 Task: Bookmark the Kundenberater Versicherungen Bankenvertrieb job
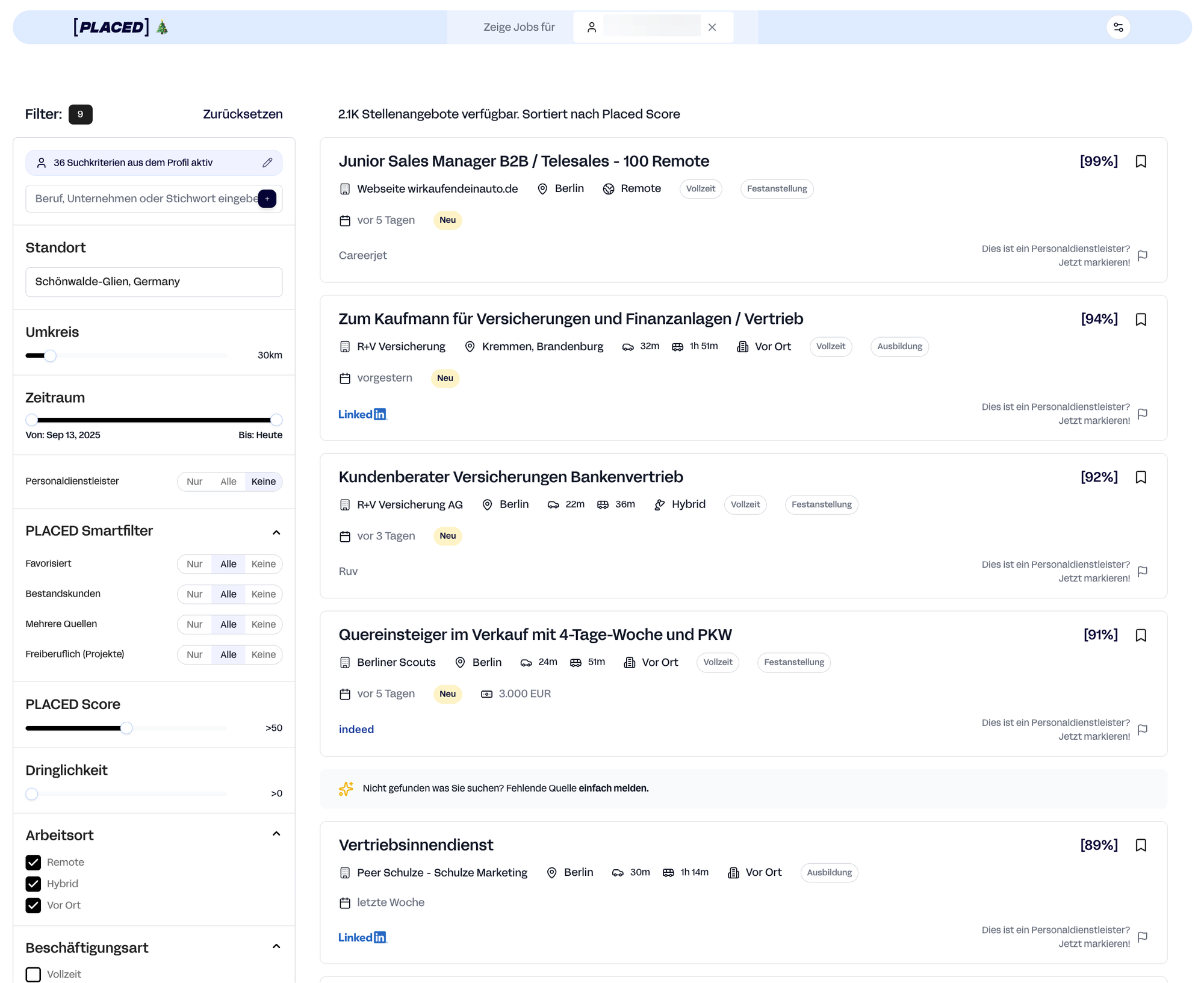(x=1140, y=477)
